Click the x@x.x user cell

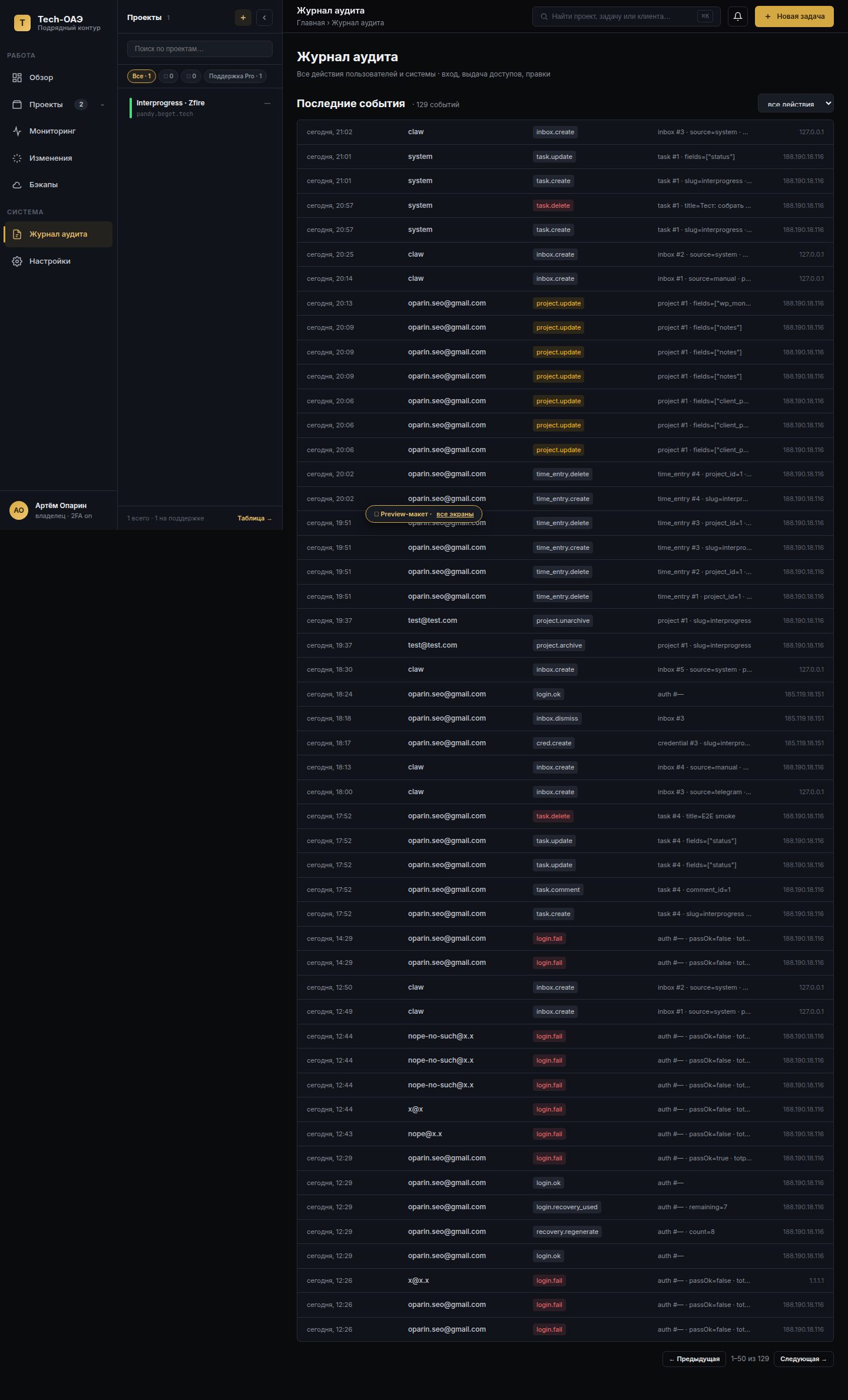click(x=419, y=1280)
